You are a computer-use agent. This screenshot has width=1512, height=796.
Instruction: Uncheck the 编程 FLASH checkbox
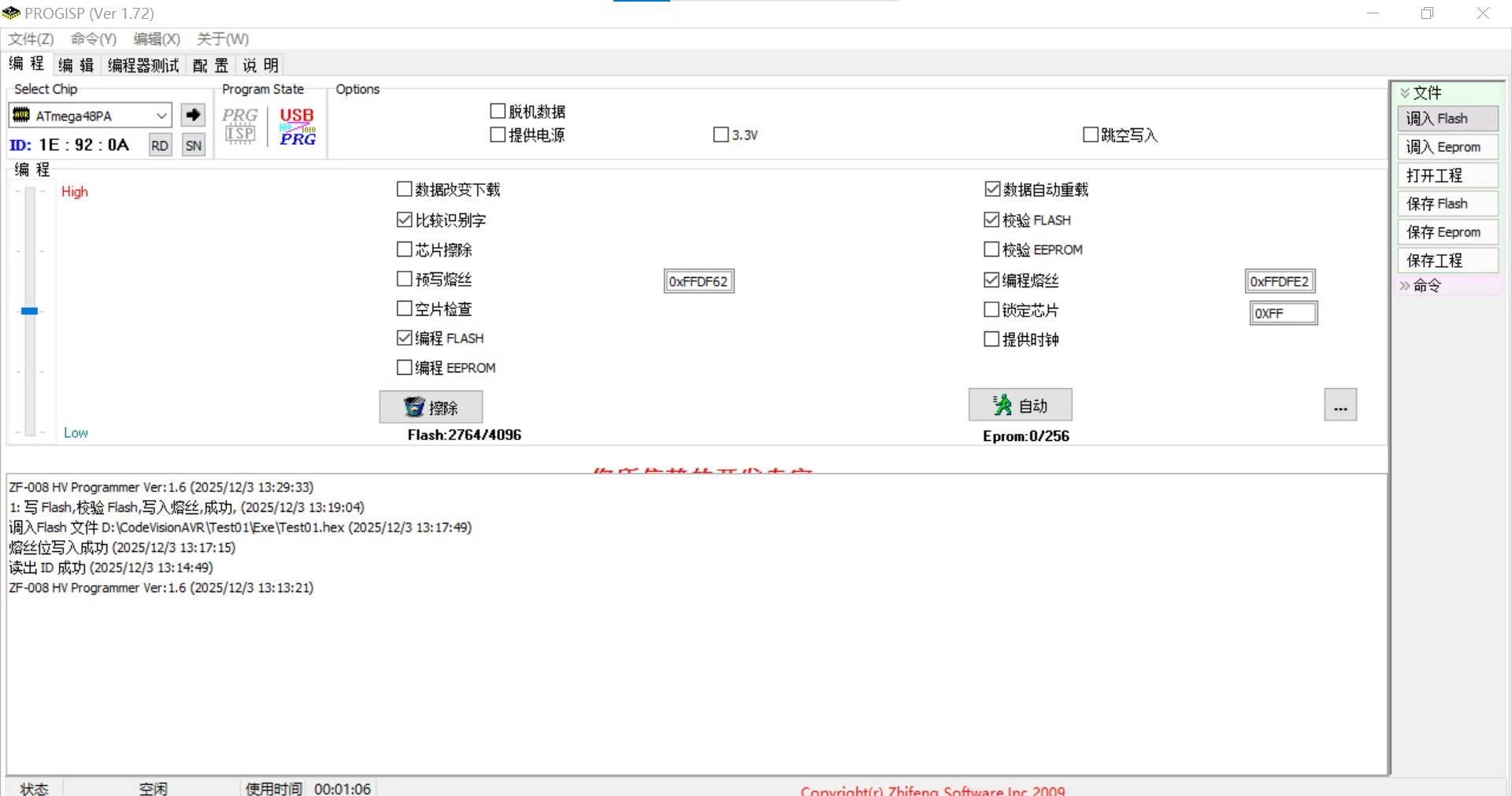(405, 338)
